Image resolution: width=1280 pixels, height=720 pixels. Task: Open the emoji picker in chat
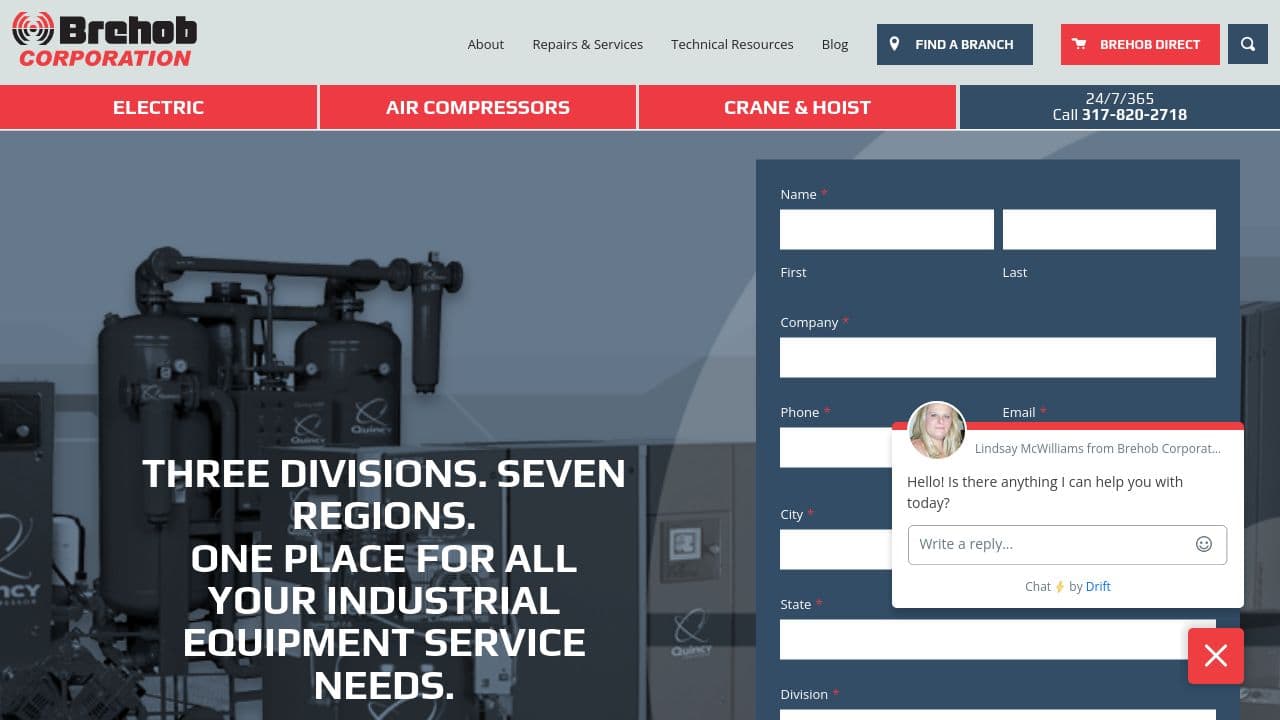(x=1204, y=544)
